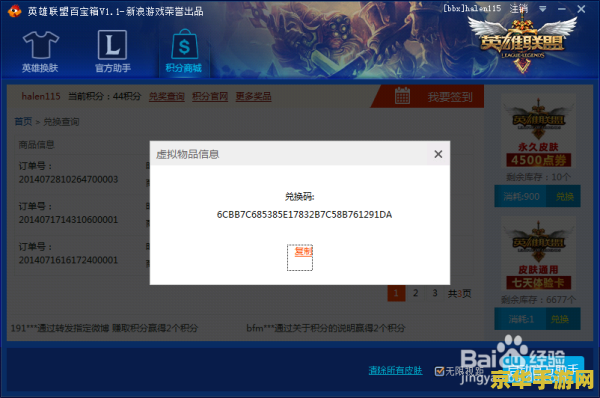Click the 复制 copy link in dialog
Image resolution: width=600 pixels, height=398 pixels.
[x=303, y=251]
